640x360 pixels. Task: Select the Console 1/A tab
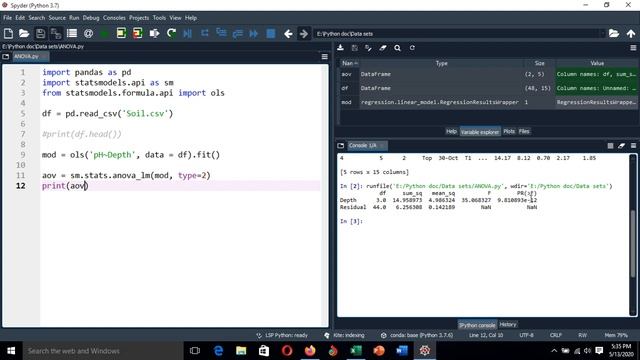click(367, 146)
